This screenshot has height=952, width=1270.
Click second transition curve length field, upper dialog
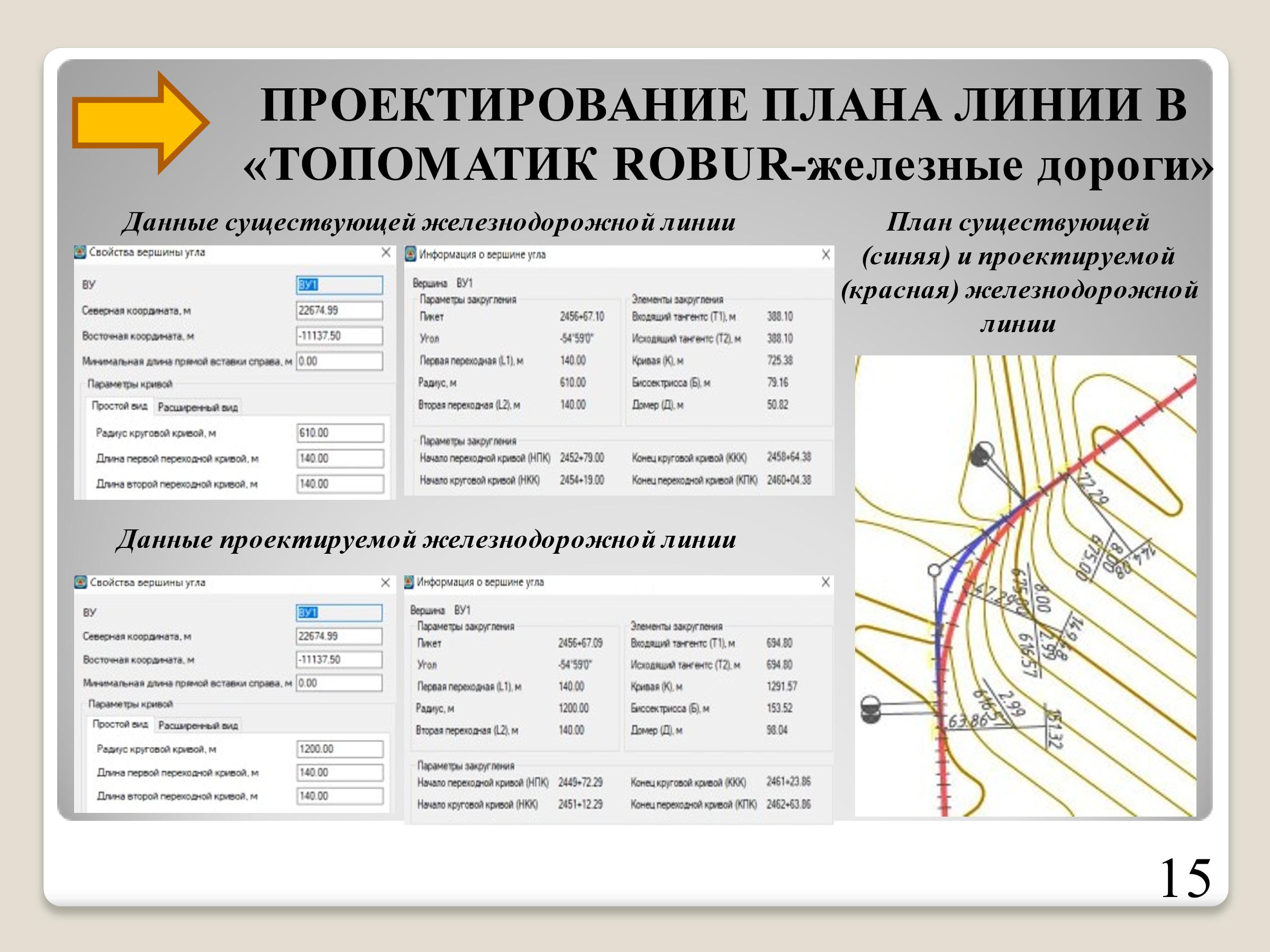340,483
